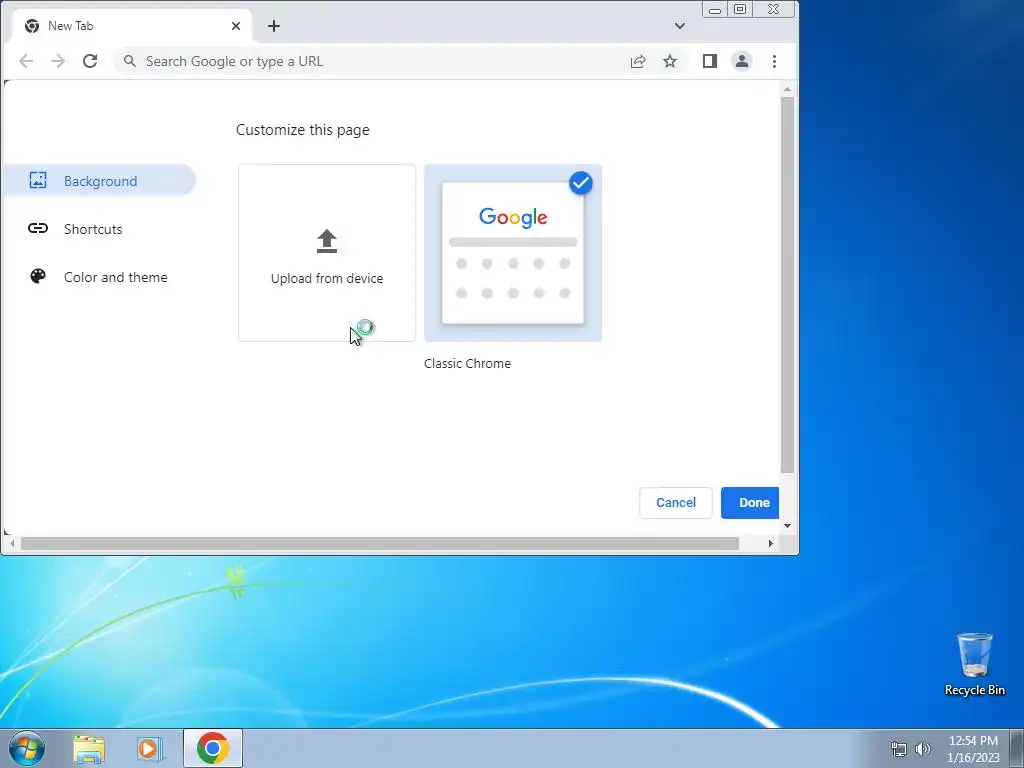Open the Recycle Bin on desktop
The height and width of the screenshot is (768, 1024).
pyautogui.click(x=974, y=664)
